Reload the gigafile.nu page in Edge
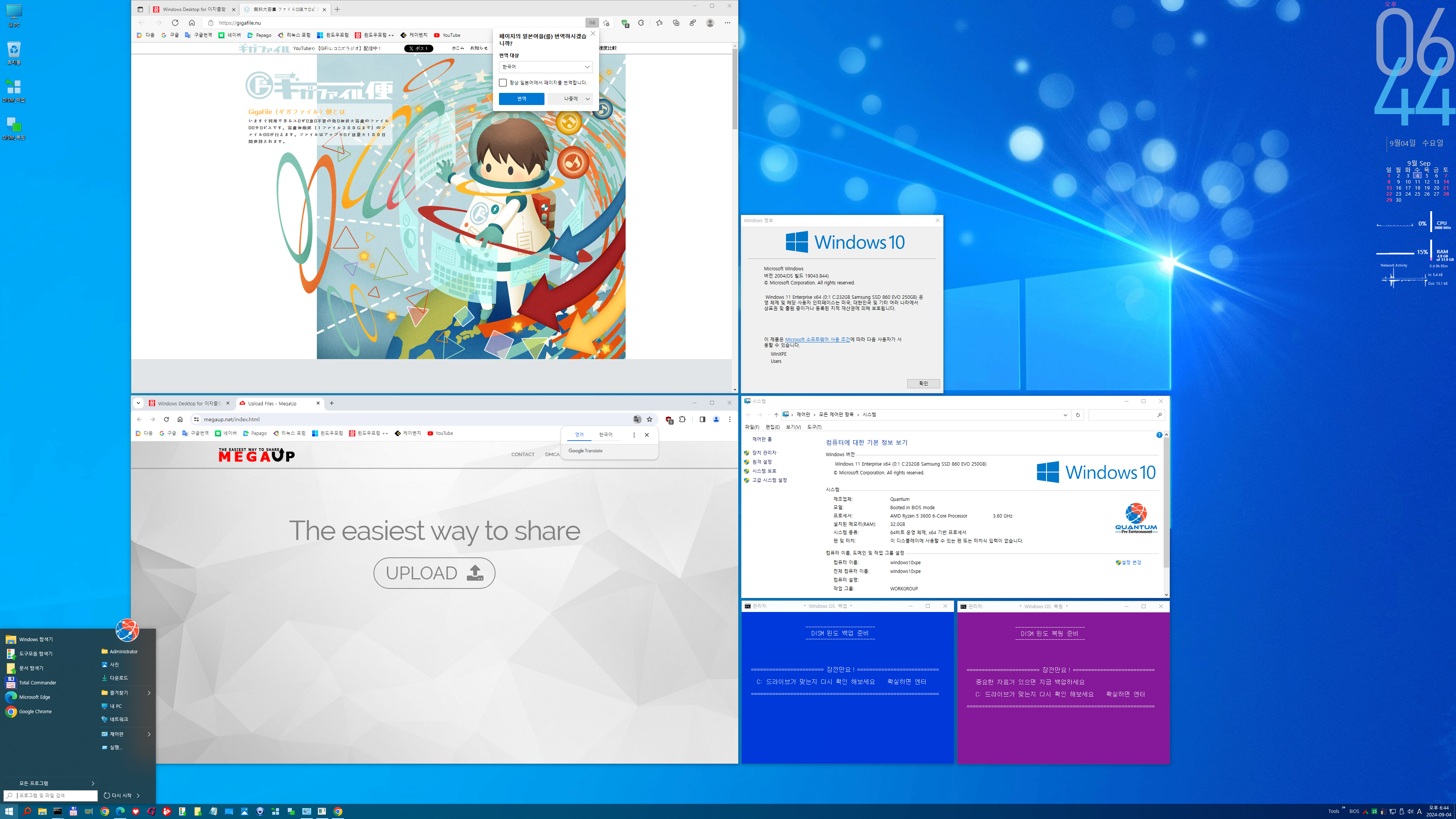Image resolution: width=1456 pixels, height=819 pixels. click(x=175, y=23)
